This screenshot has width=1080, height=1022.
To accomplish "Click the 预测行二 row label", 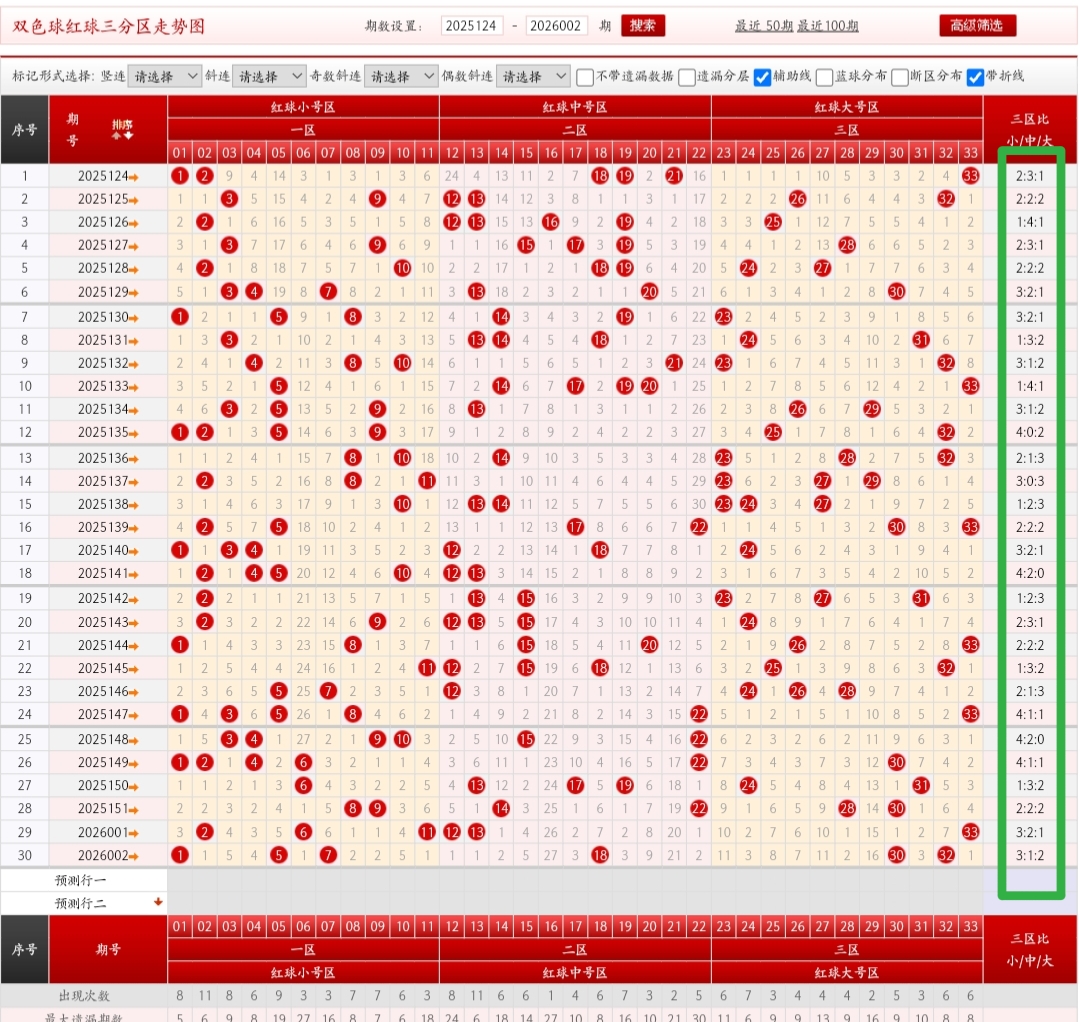I will point(81,904).
